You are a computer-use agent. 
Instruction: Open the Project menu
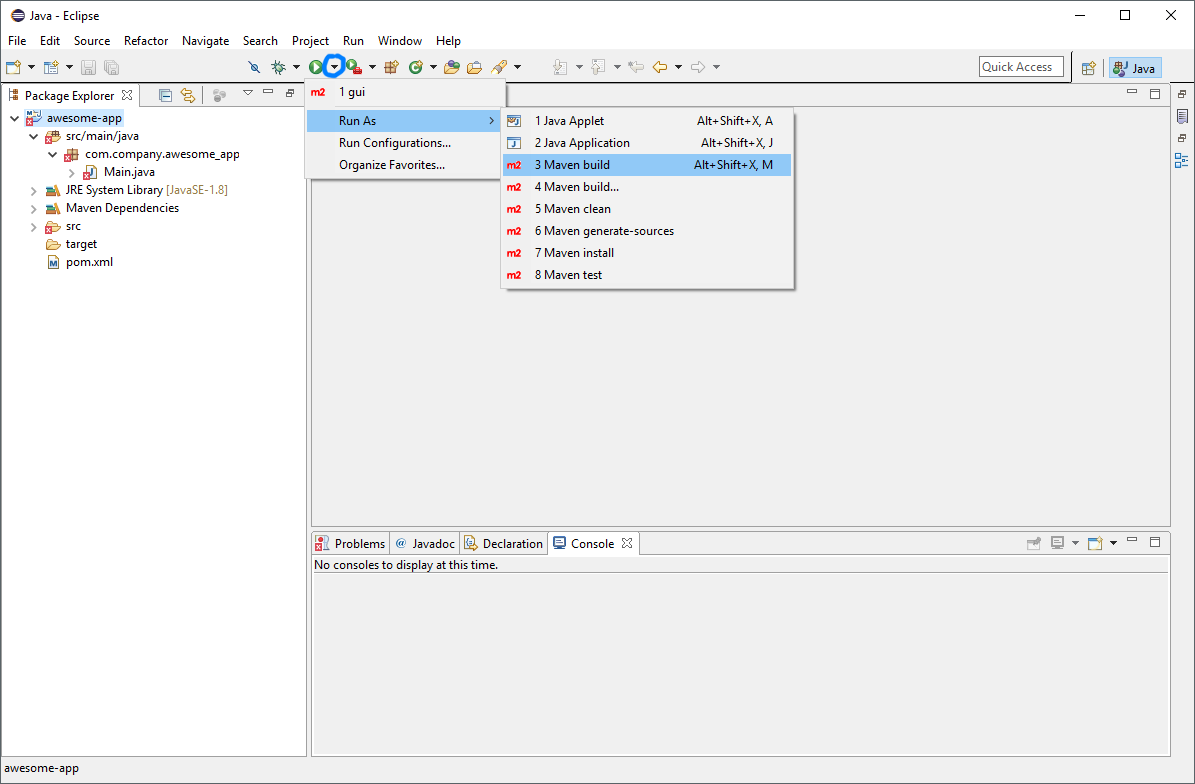pyautogui.click(x=310, y=40)
